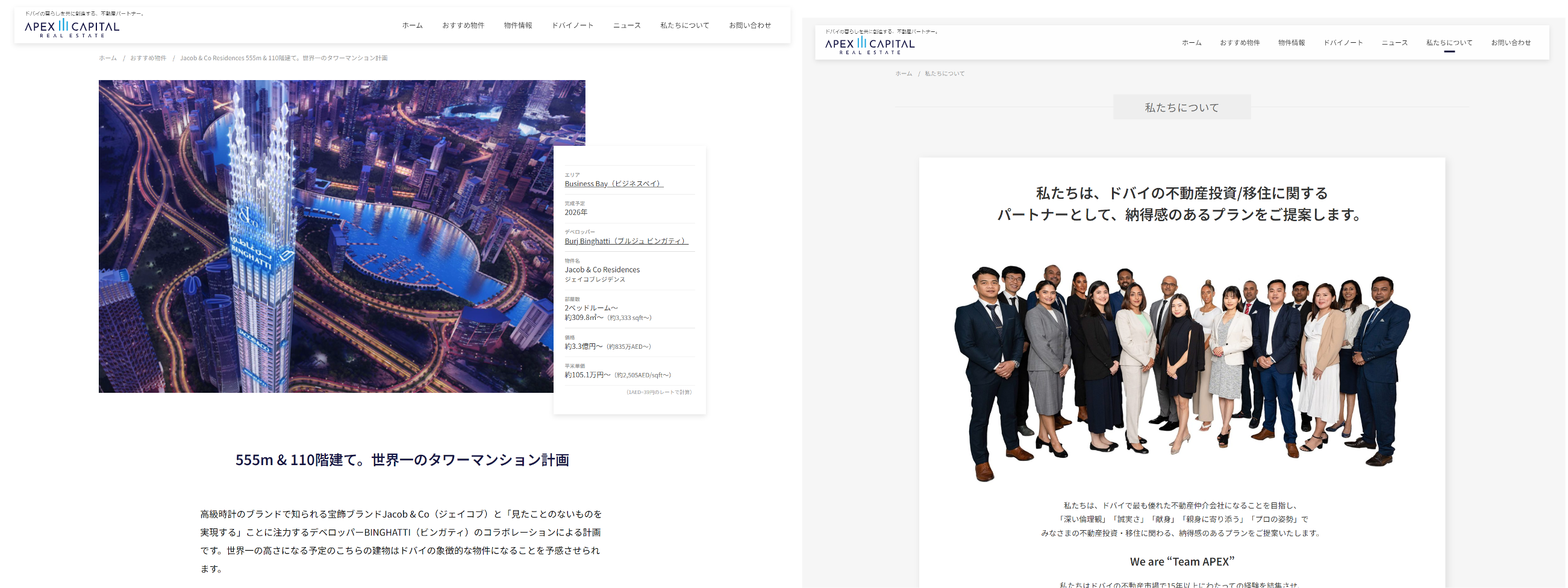
Task: Click the 私たちは、ドバイの不動産投資/移住に関する headline
Action: pos(1182,193)
